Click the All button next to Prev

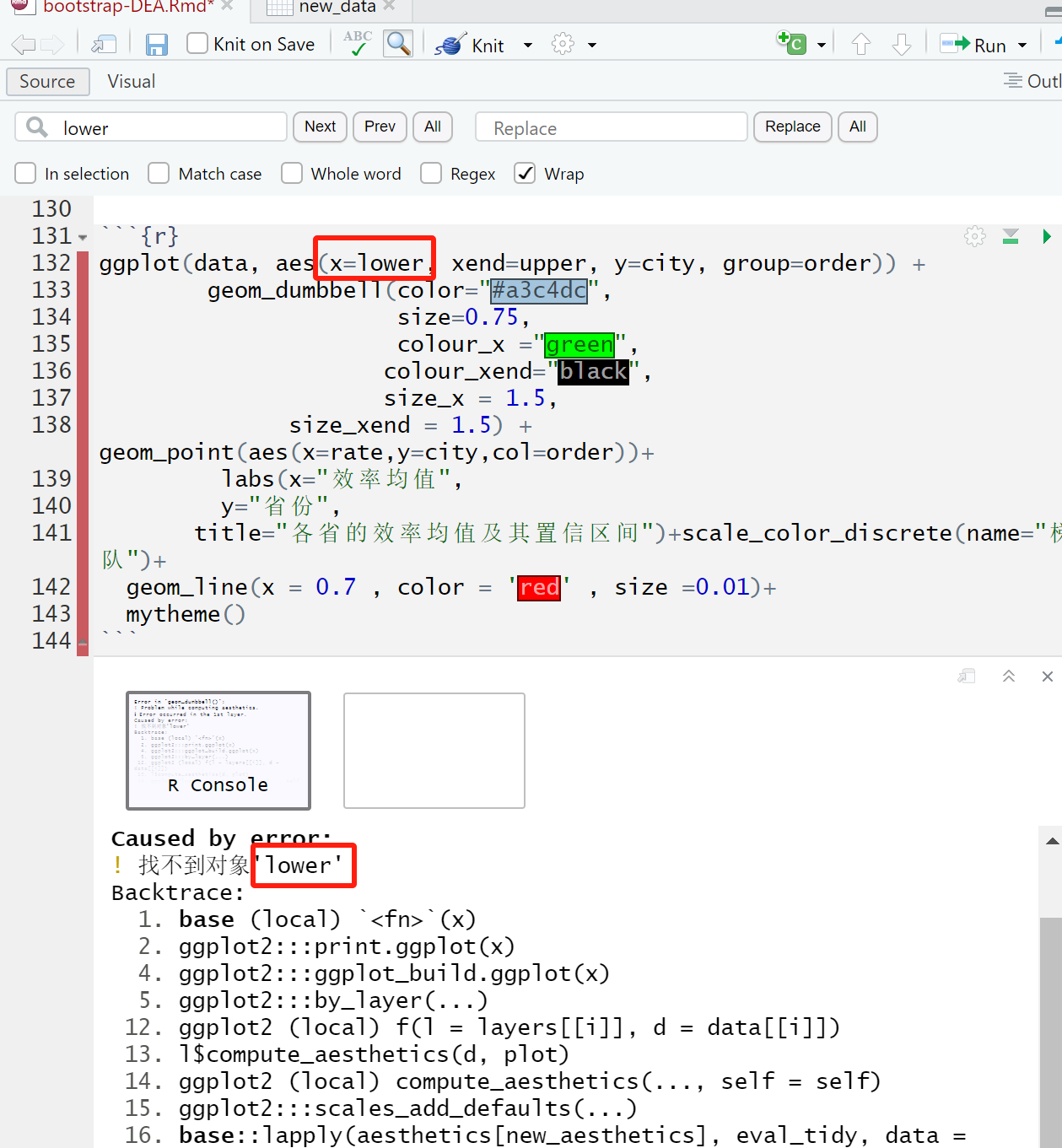point(433,127)
